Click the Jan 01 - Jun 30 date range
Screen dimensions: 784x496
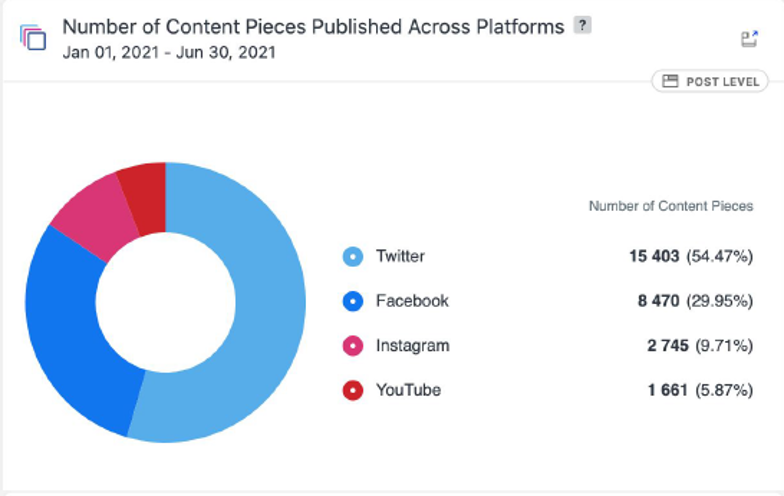[x=169, y=52]
